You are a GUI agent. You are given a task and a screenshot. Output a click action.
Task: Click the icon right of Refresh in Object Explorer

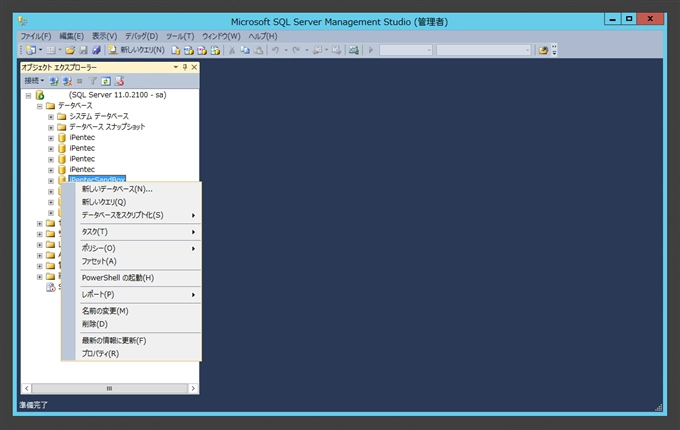119,81
